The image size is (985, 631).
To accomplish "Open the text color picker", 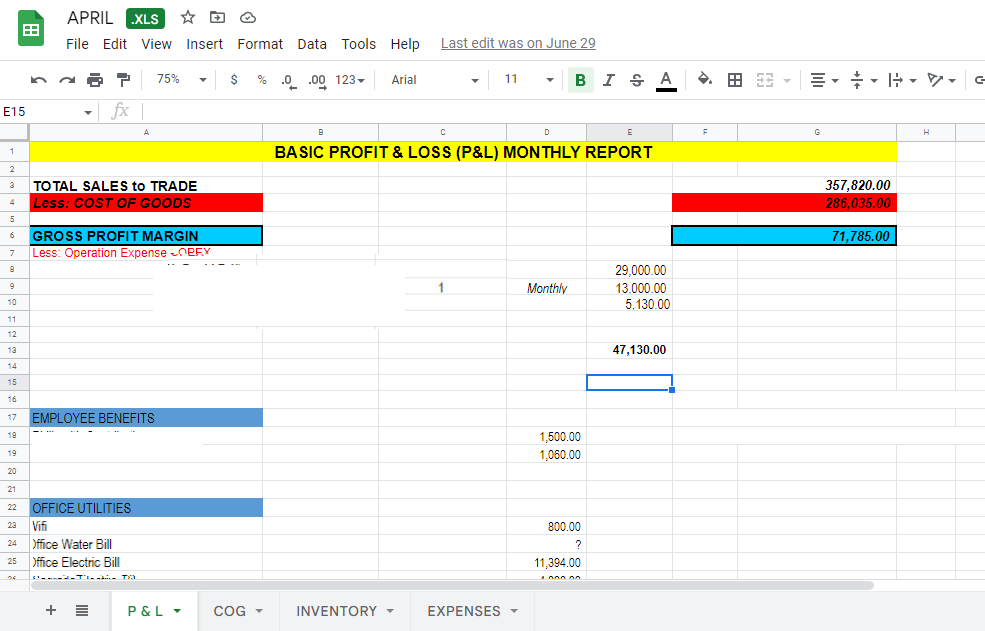I will pos(666,80).
